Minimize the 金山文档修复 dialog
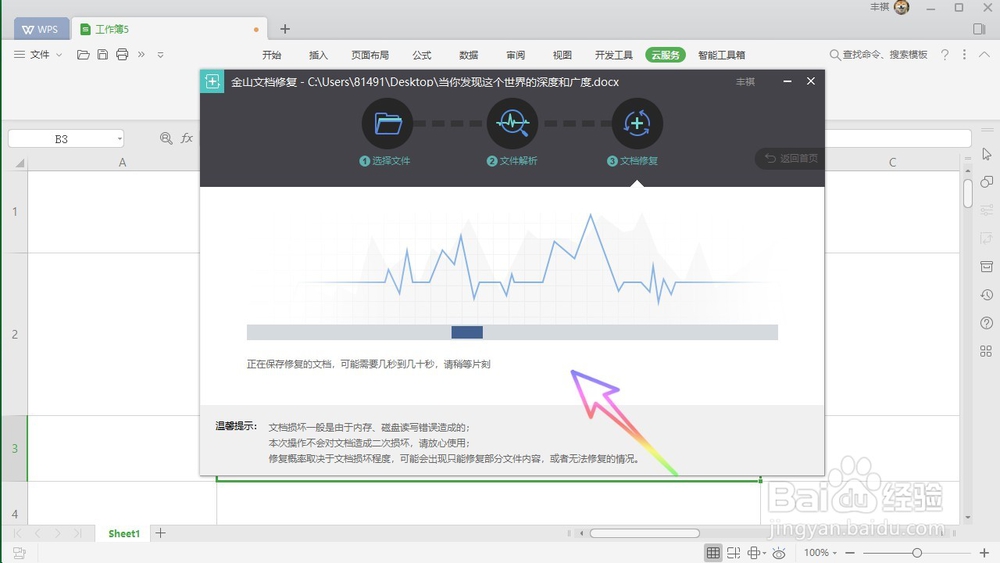1000x563 pixels. (788, 81)
